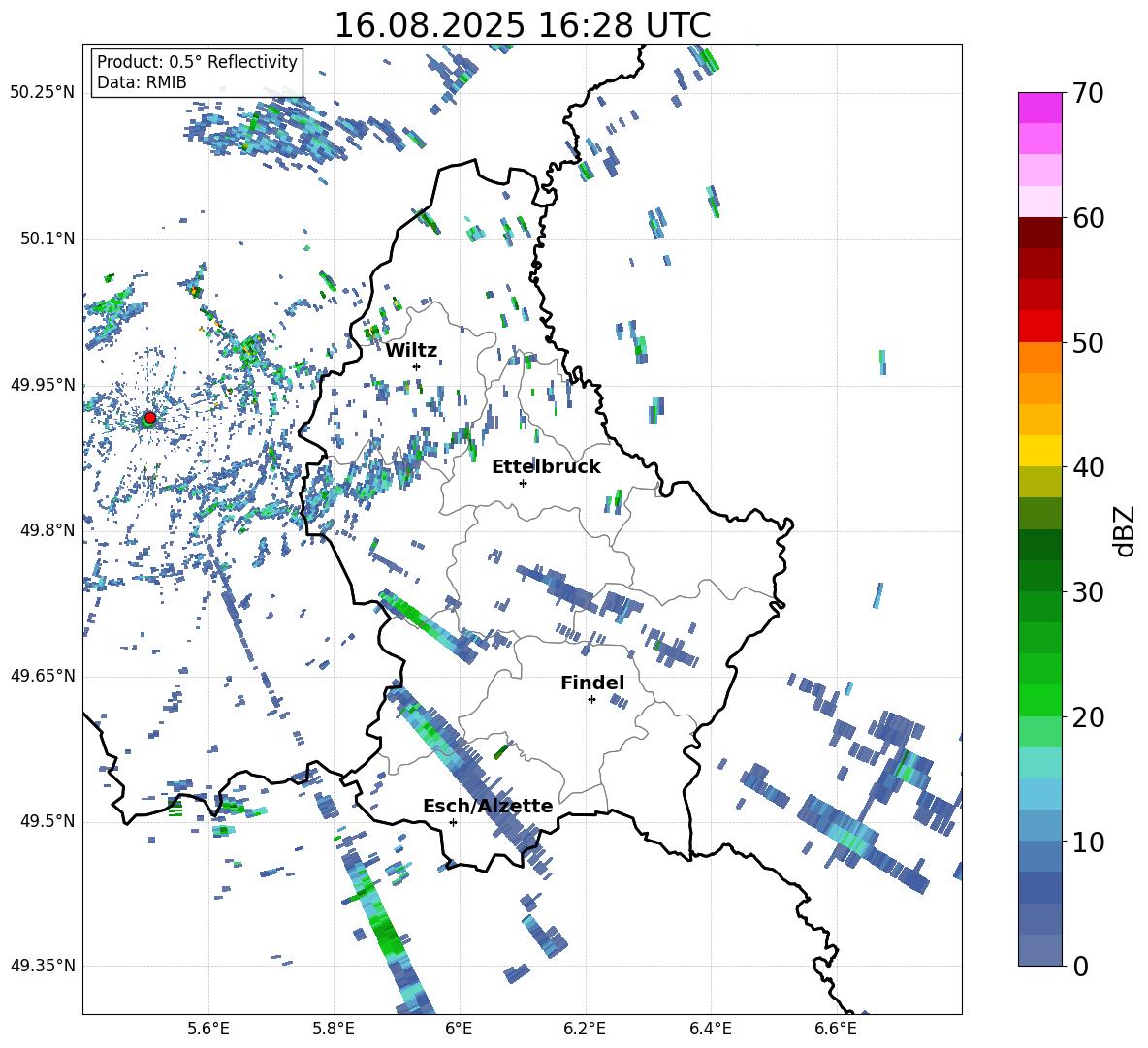Click the longitude label '5.6°E'
The height and width of the screenshot is (1048, 1148).
pyautogui.click(x=208, y=1029)
